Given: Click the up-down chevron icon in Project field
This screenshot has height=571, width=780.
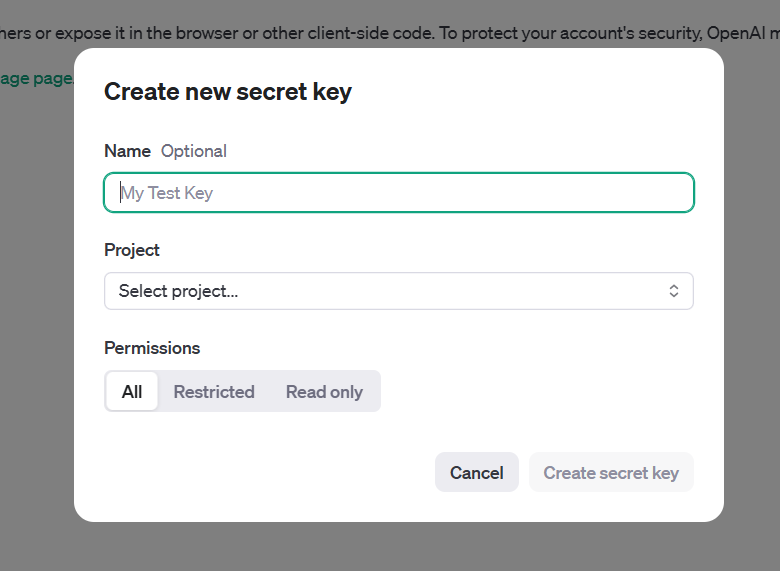Looking at the screenshot, I should pyautogui.click(x=674, y=291).
